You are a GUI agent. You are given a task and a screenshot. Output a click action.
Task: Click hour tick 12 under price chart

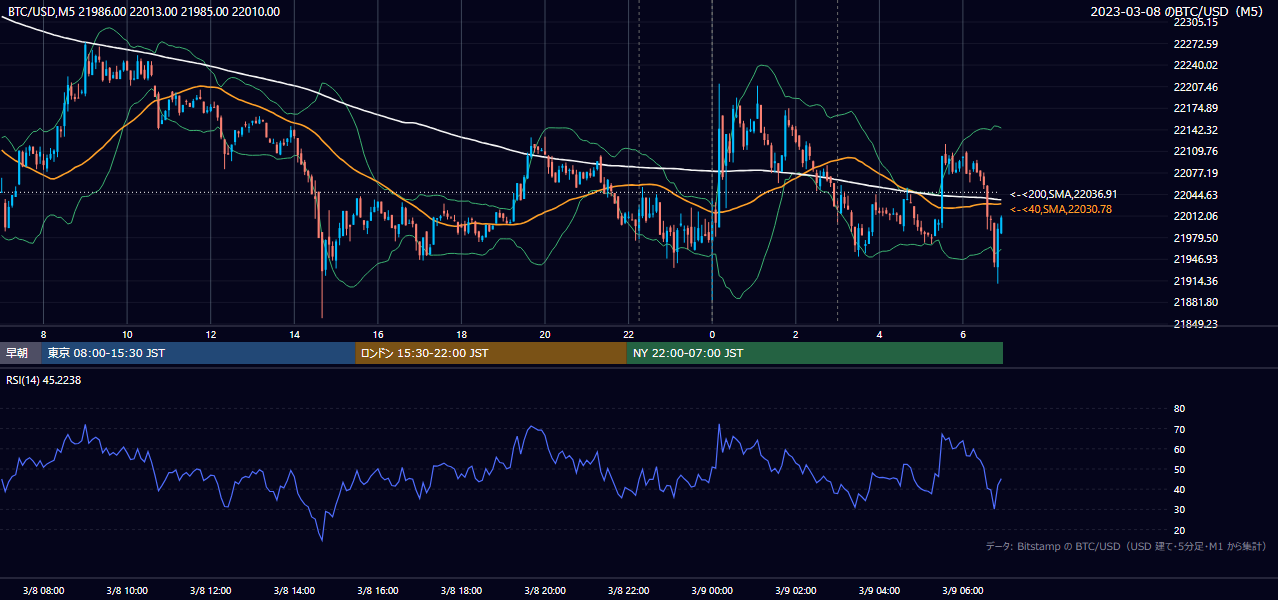click(210, 334)
